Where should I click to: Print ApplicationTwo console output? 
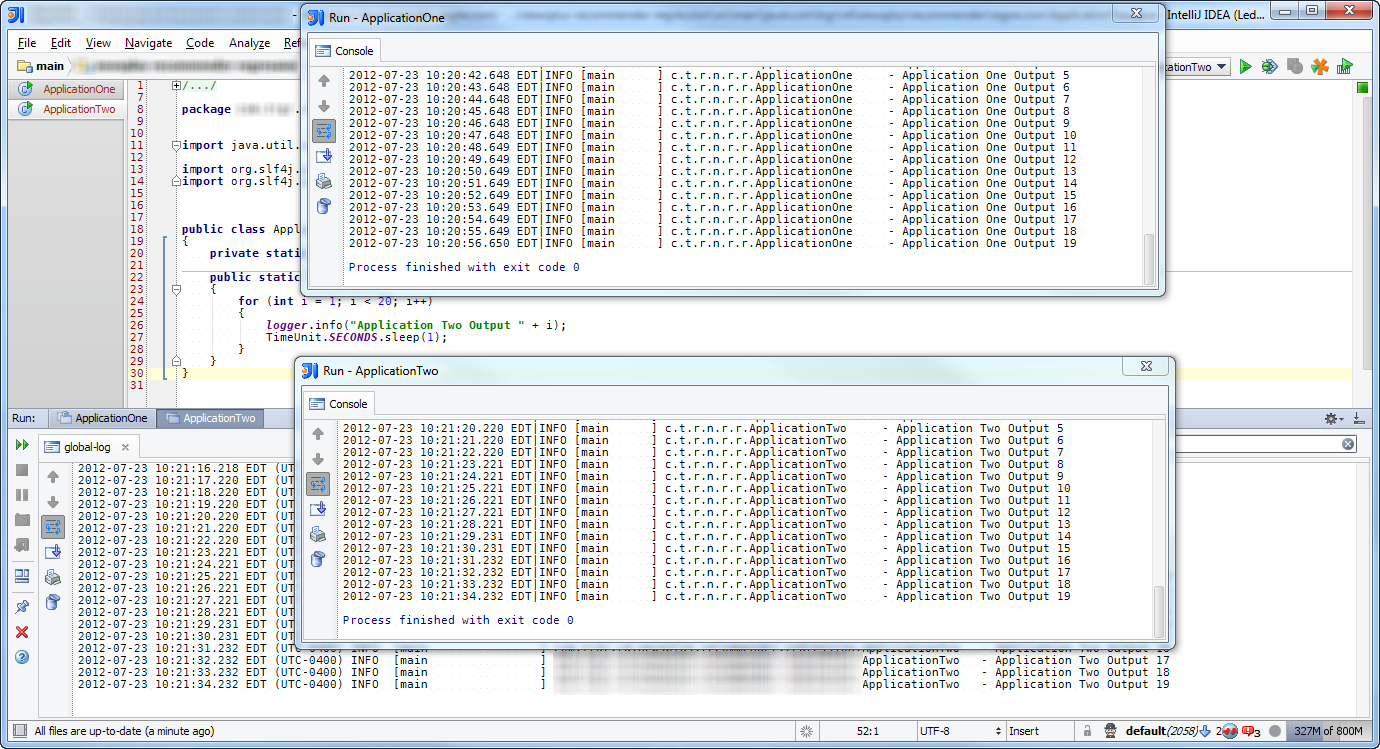click(318, 534)
